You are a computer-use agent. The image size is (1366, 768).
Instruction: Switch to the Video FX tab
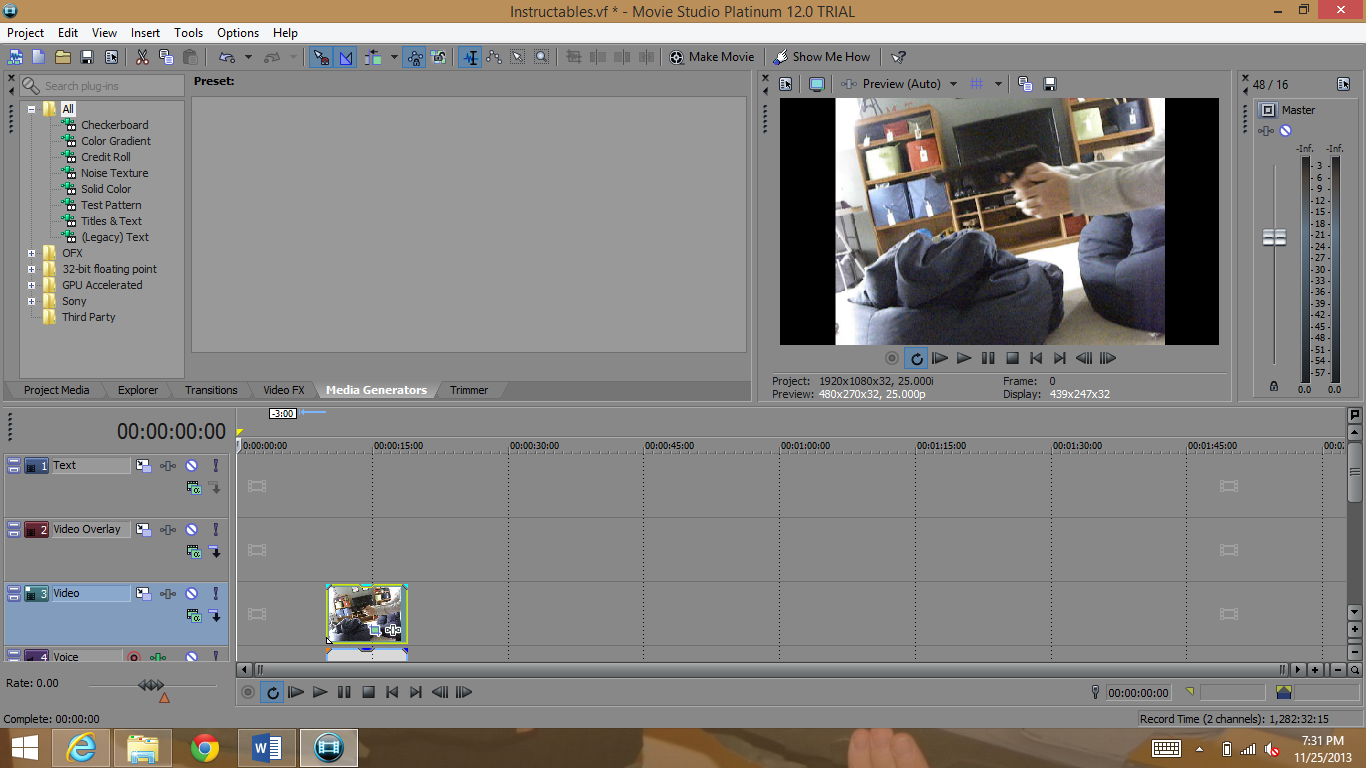click(284, 390)
